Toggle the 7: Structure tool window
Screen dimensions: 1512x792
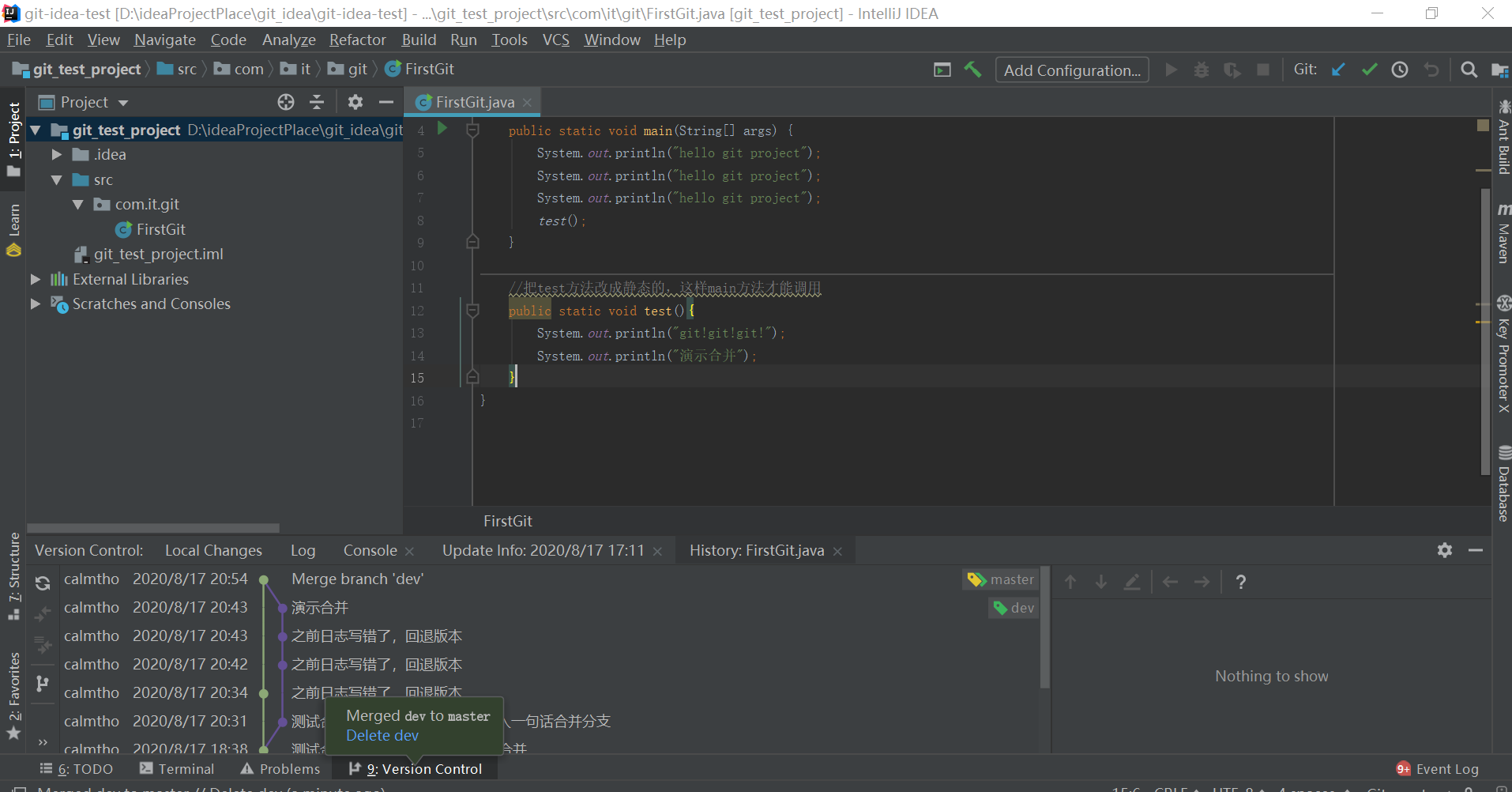[x=13, y=577]
